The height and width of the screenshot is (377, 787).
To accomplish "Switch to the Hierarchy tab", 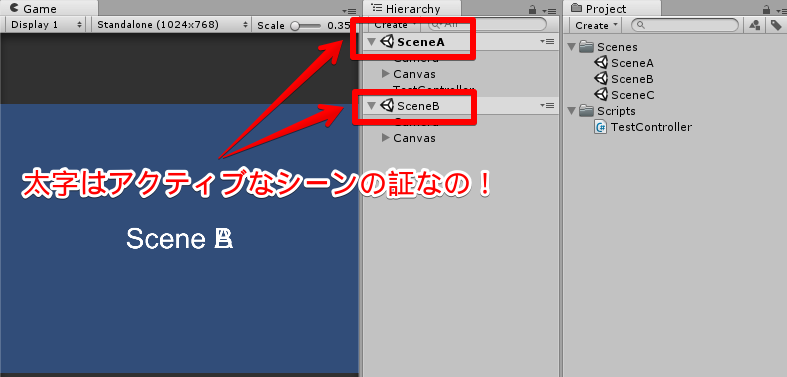I will [x=412, y=9].
